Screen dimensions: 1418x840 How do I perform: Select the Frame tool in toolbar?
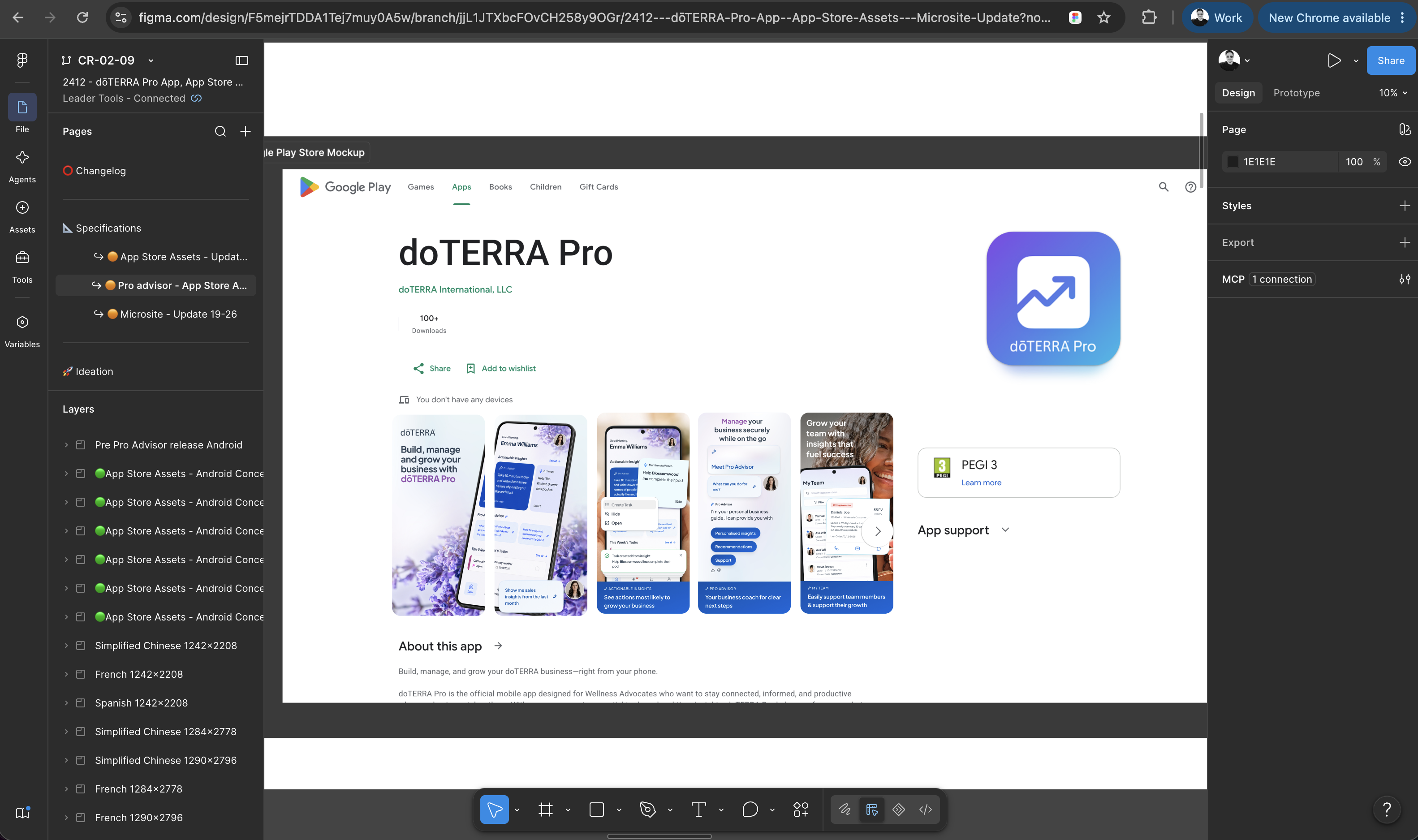pos(545,810)
